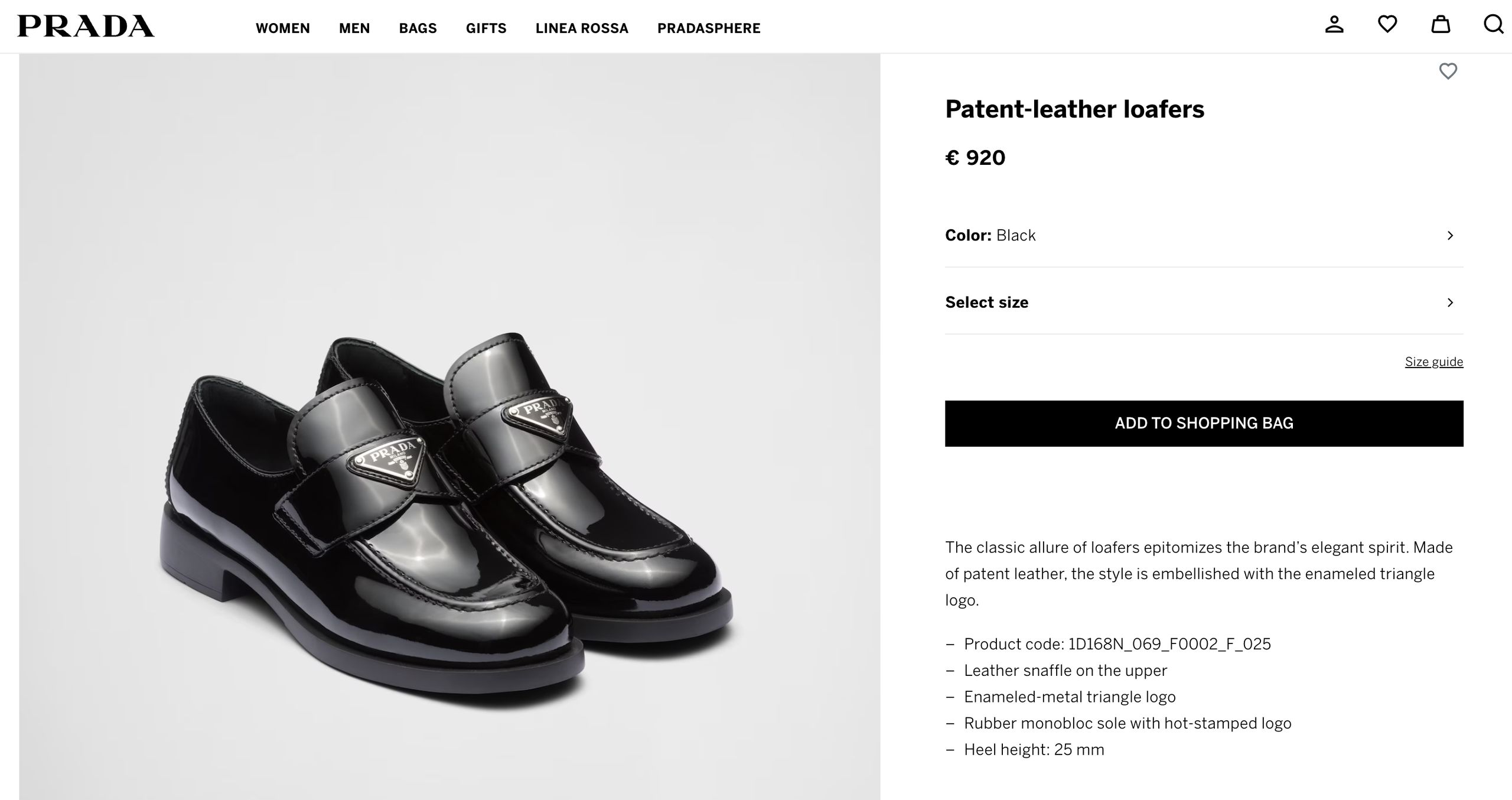Click the PRADA logo
This screenshot has width=1512, height=800.
[x=86, y=27]
